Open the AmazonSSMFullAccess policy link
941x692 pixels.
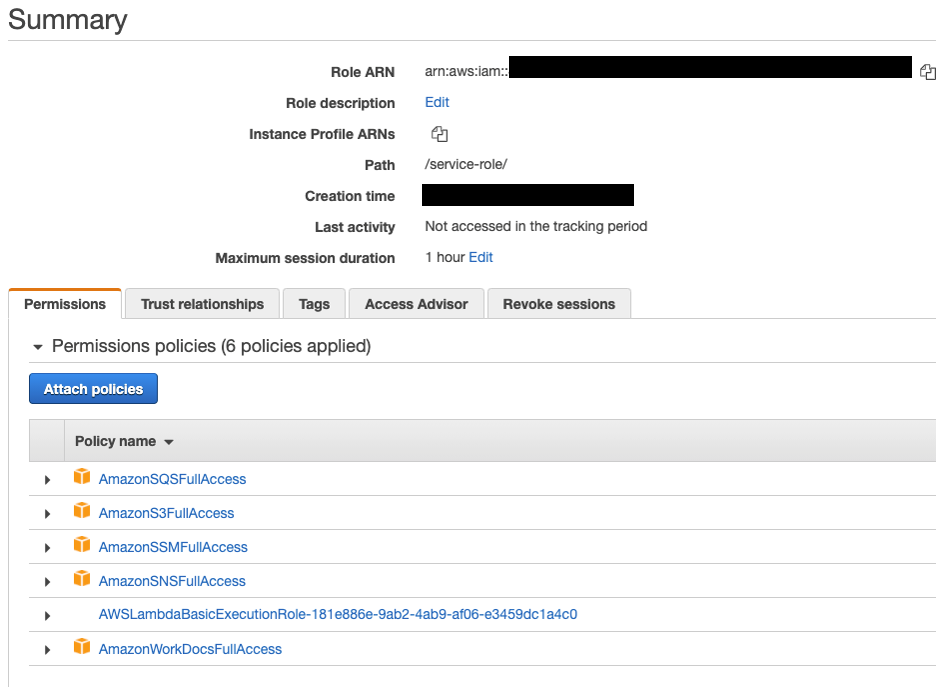[173, 547]
